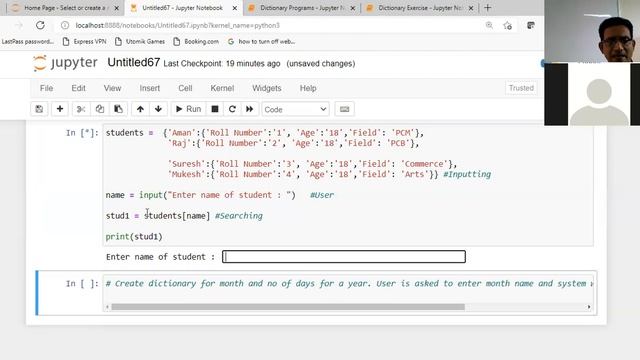Open a new browser tab
This screenshot has width=640, height=360.
click(x=487, y=8)
